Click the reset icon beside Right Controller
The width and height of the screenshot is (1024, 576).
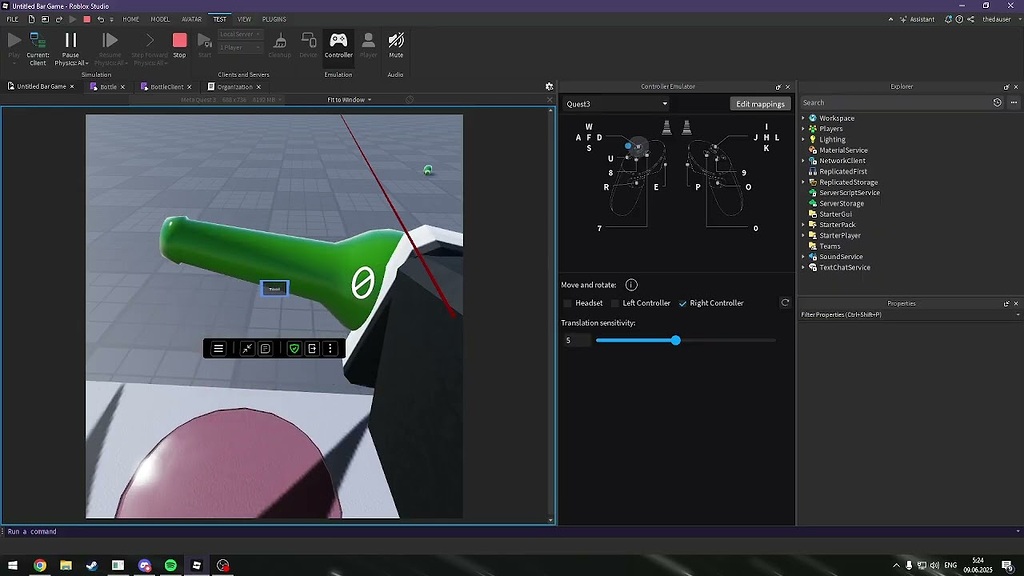(x=785, y=303)
